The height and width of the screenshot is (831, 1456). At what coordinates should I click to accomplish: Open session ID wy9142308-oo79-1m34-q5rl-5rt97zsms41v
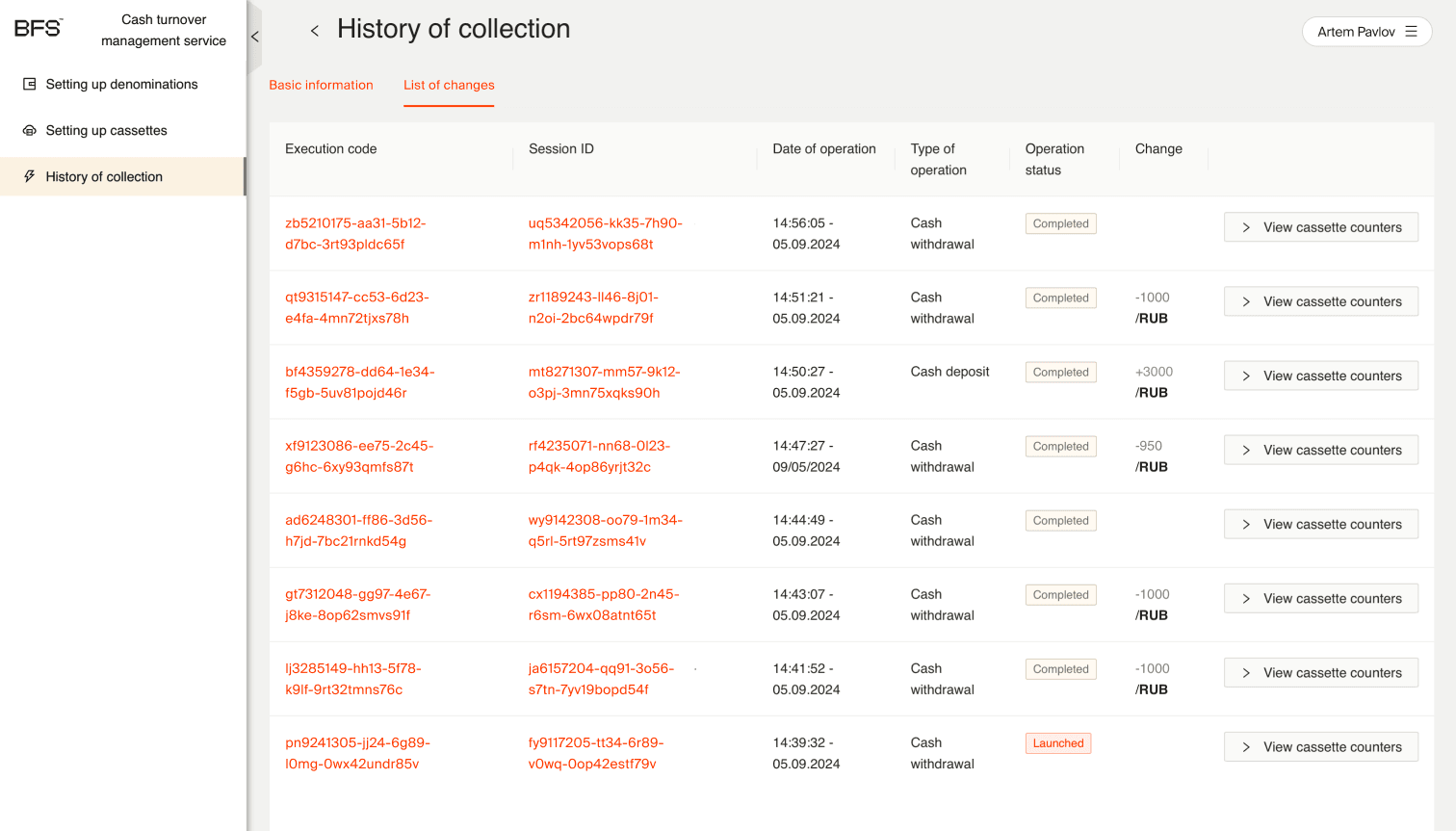pos(606,531)
